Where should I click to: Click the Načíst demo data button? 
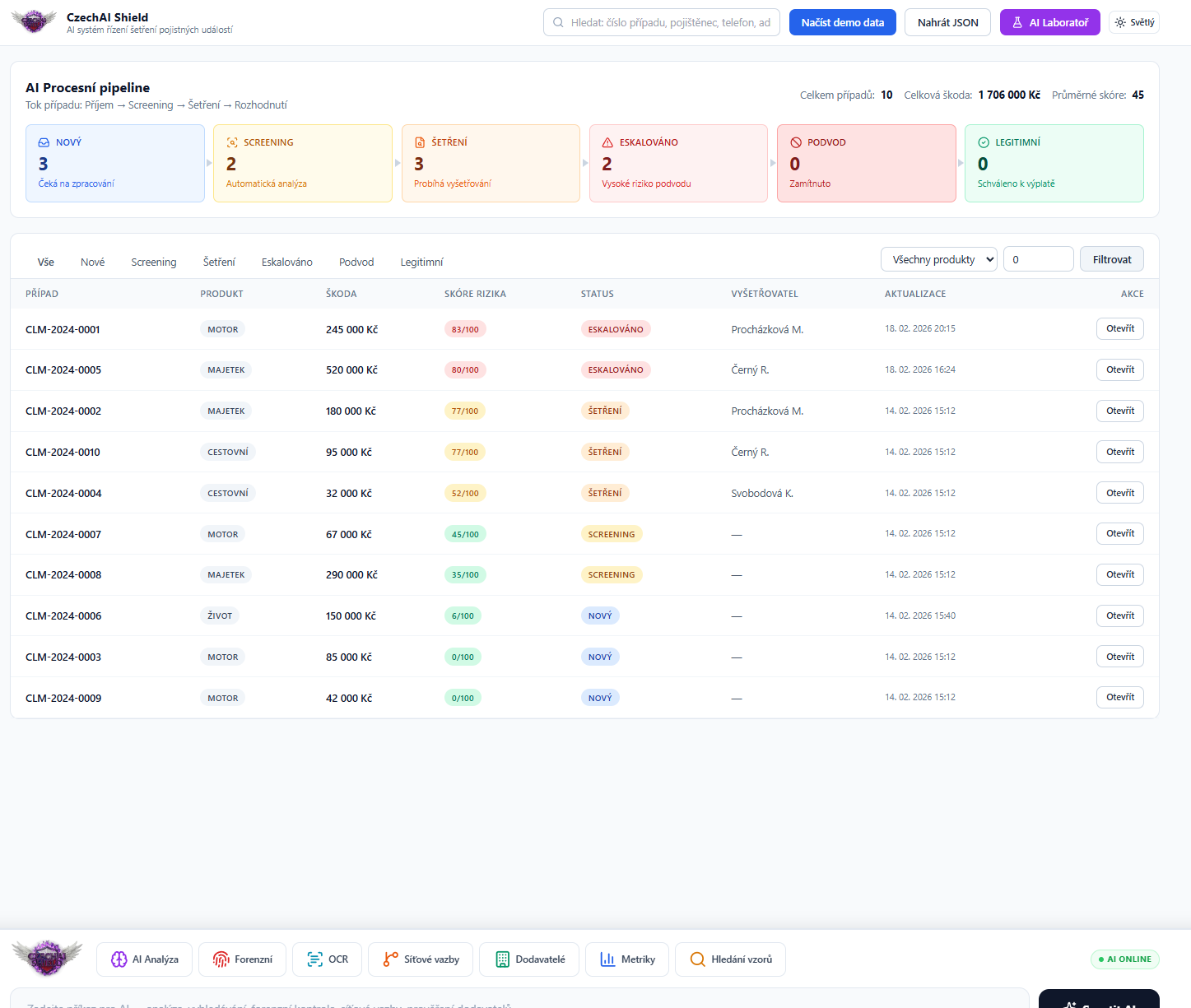tap(842, 22)
